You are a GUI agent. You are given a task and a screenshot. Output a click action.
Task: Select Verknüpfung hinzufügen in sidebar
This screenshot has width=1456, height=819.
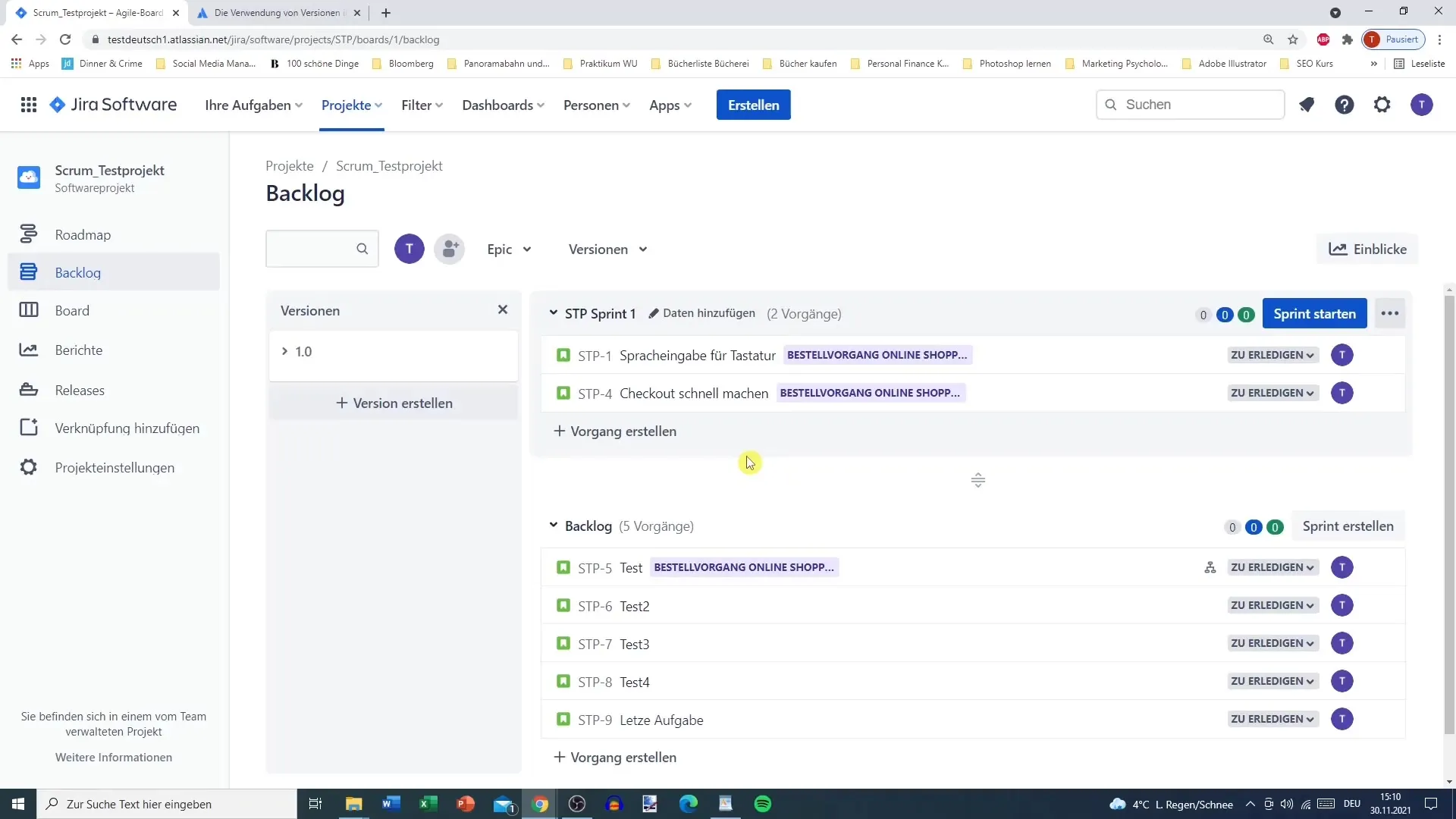click(x=114, y=428)
